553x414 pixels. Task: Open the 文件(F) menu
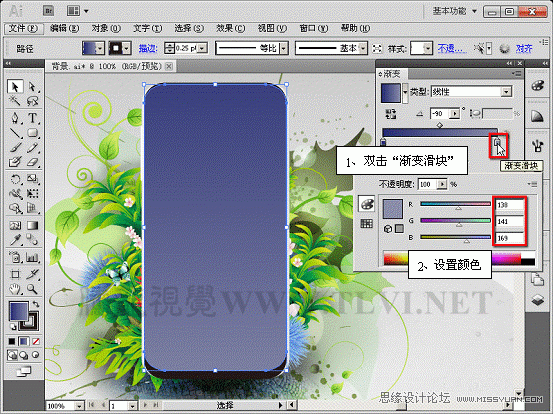pos(24,28)
